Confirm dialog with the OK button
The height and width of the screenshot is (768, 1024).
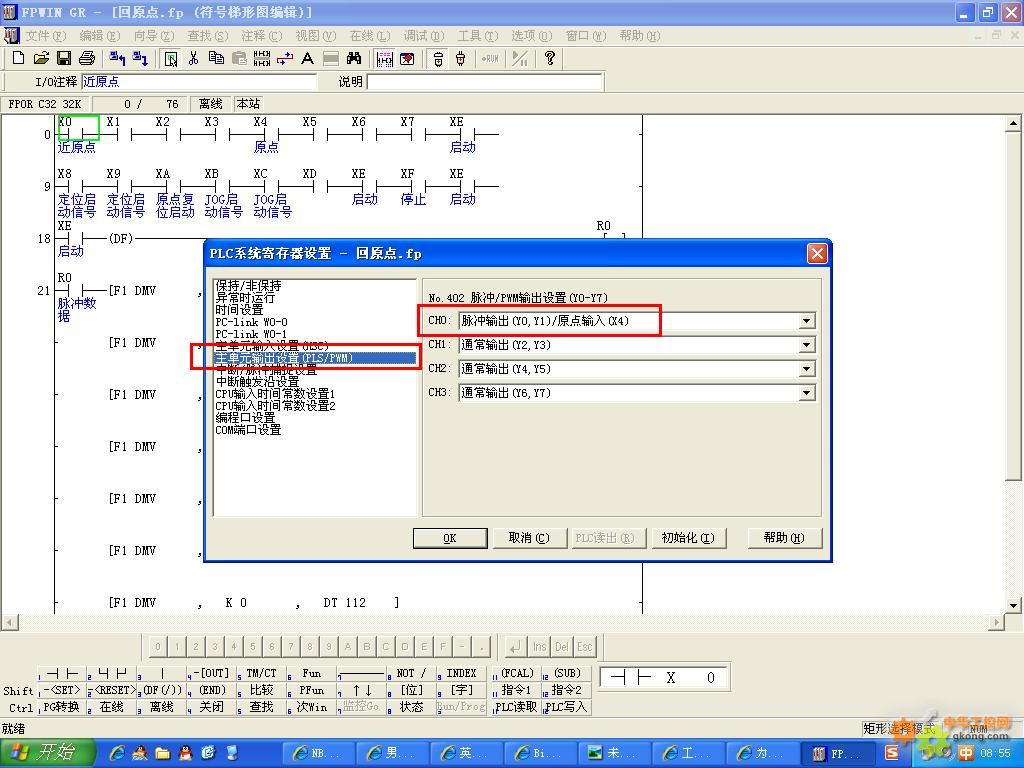450,538
